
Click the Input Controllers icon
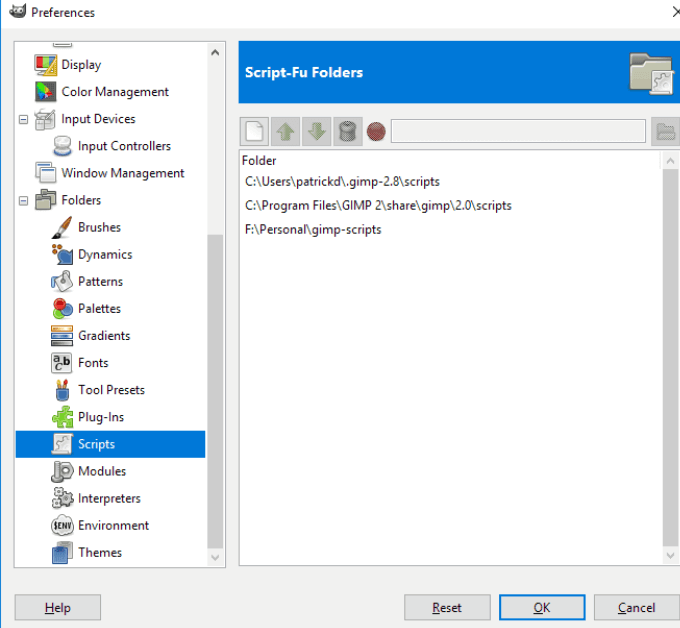(x=62, y=146)
